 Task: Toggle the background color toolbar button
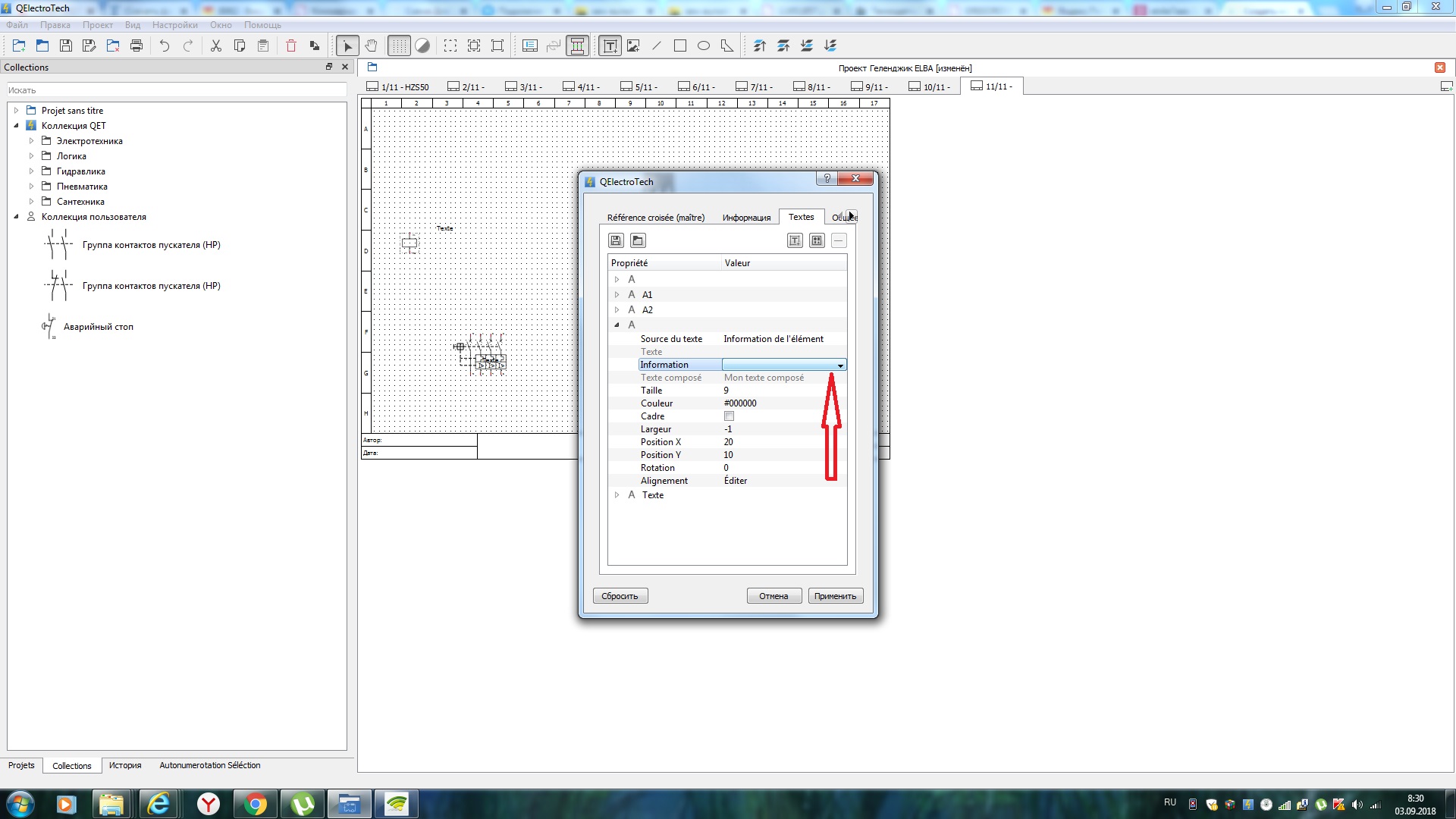tap(422, 46)
